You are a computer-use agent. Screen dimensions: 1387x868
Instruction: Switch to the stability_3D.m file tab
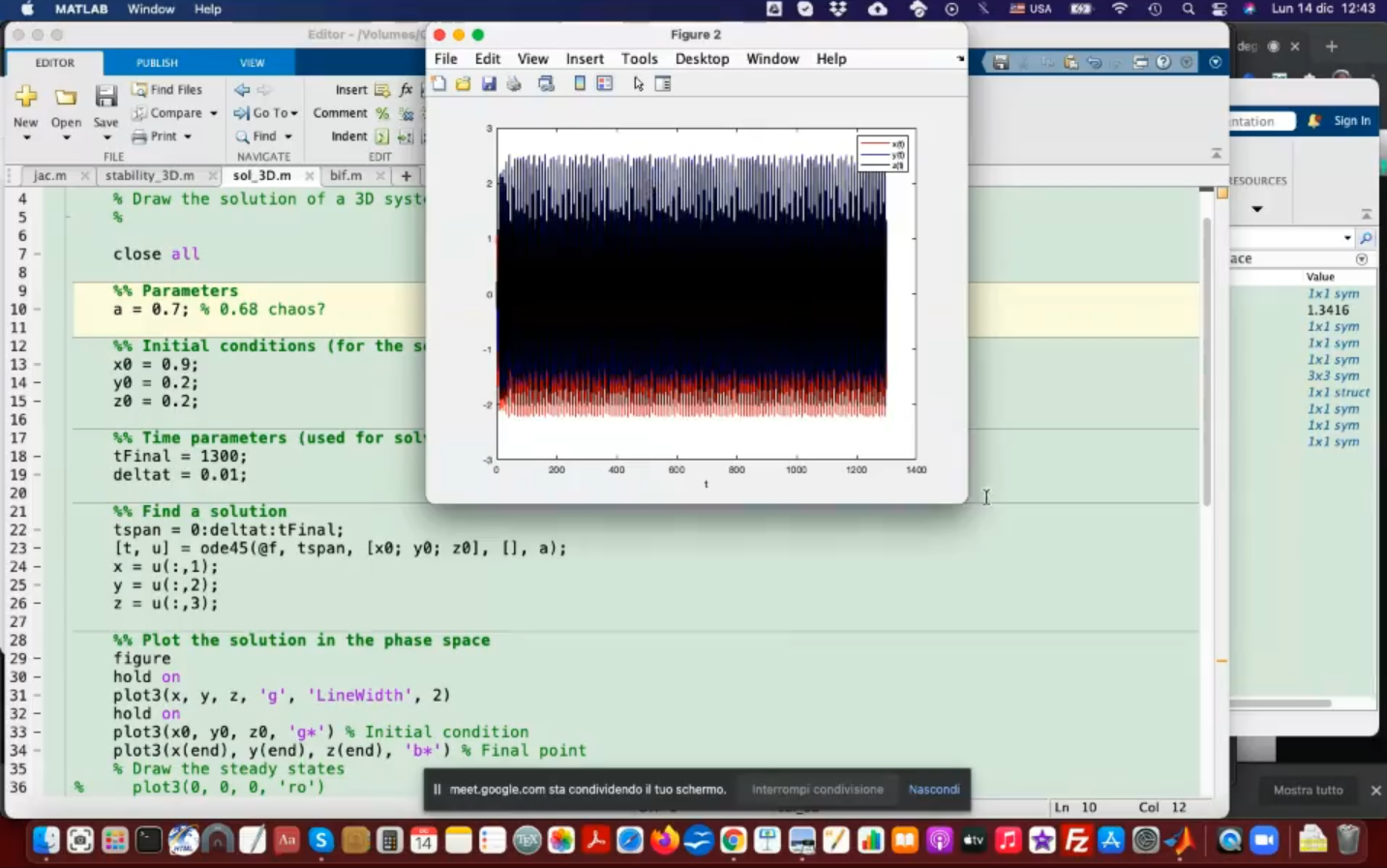[149, 175]
